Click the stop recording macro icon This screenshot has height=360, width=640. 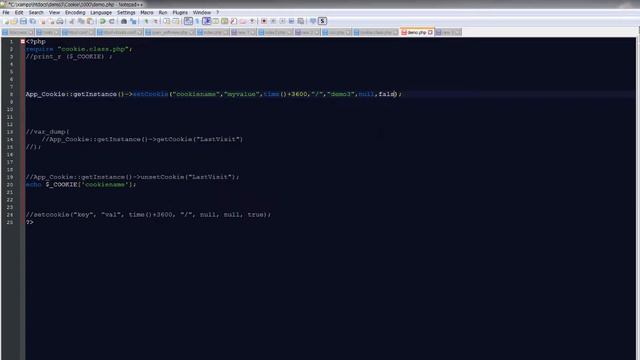click(273, 21)
